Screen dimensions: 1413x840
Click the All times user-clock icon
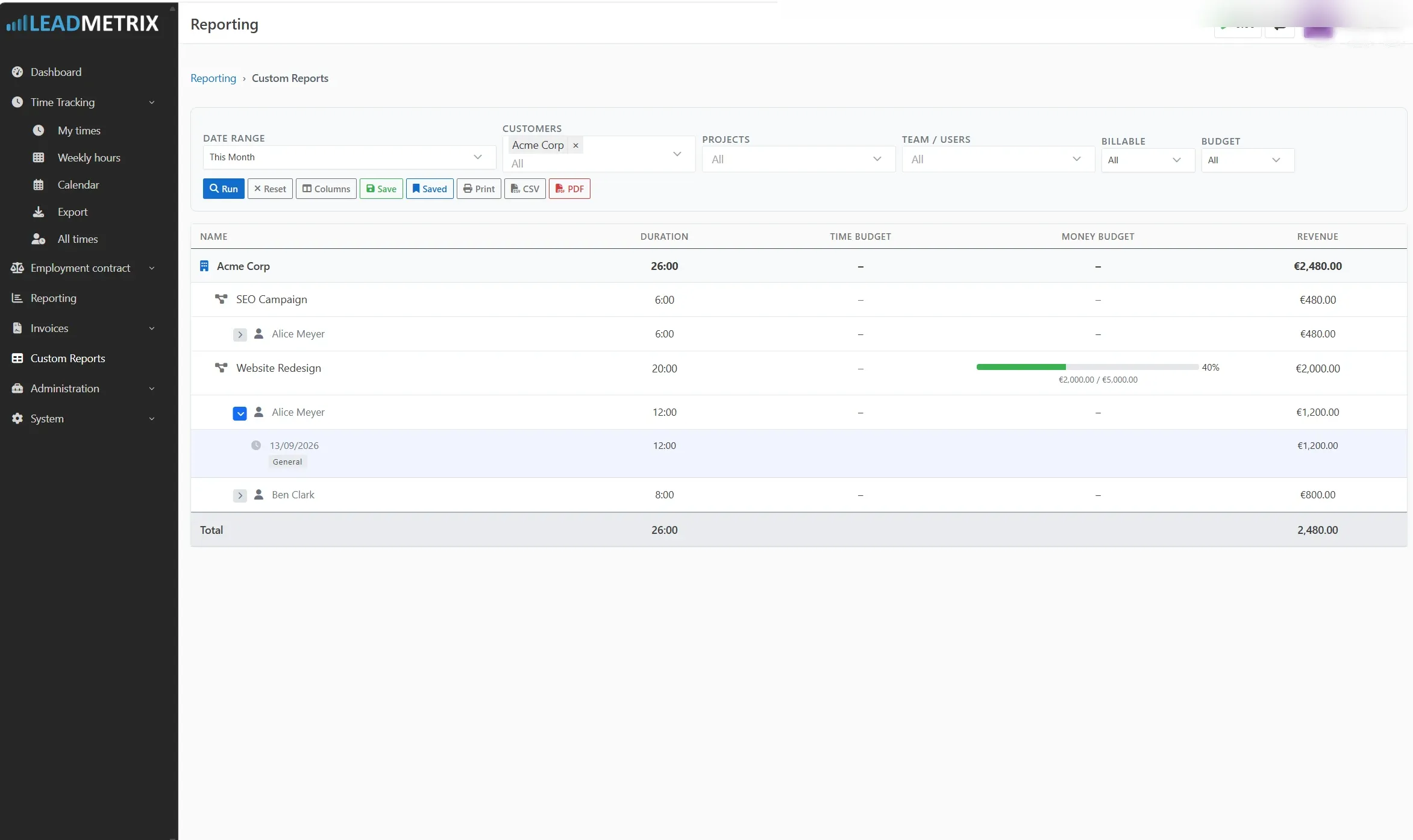click(x=39, y=239)
